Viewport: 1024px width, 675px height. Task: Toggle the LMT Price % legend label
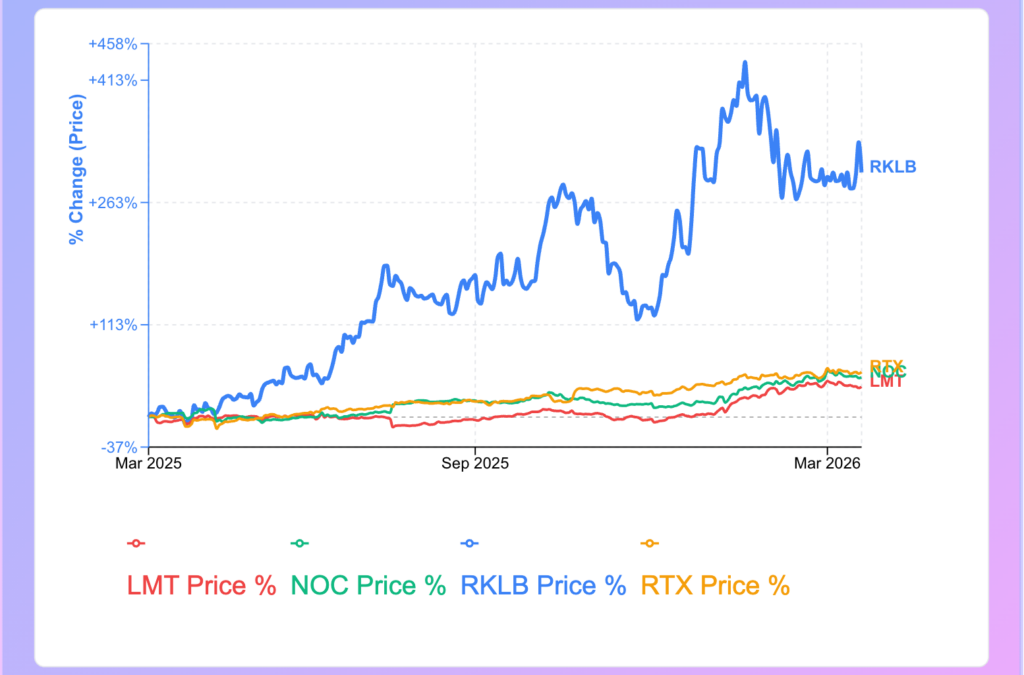(201, 586)
